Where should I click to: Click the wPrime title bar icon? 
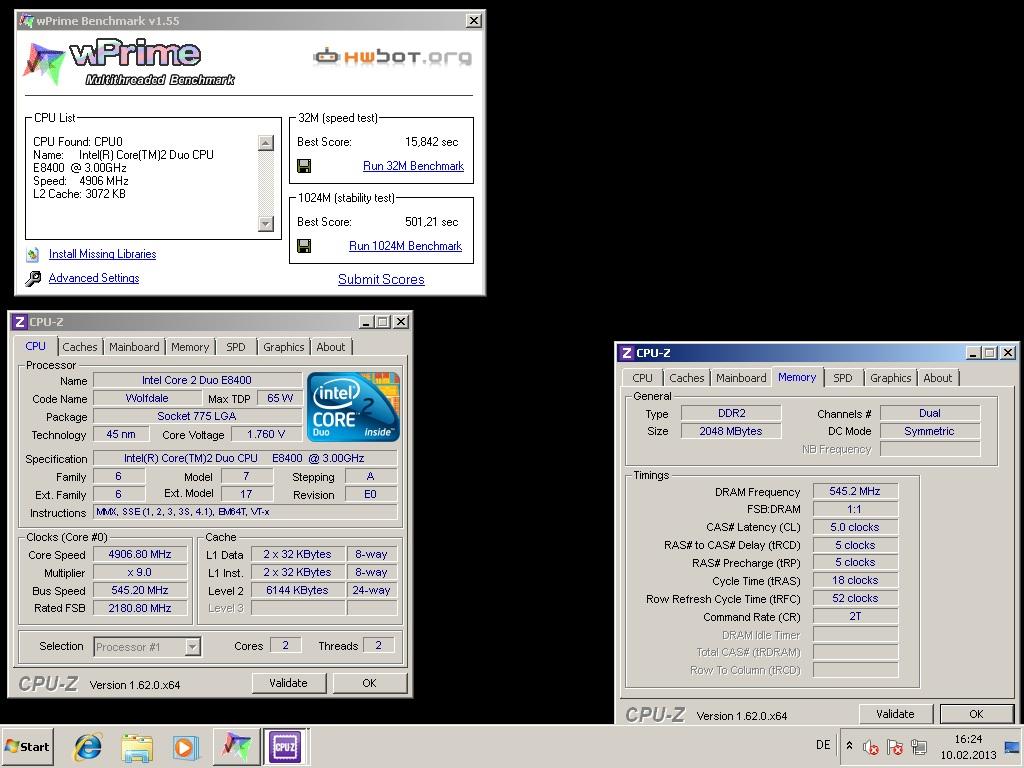[x=27, y=21]
